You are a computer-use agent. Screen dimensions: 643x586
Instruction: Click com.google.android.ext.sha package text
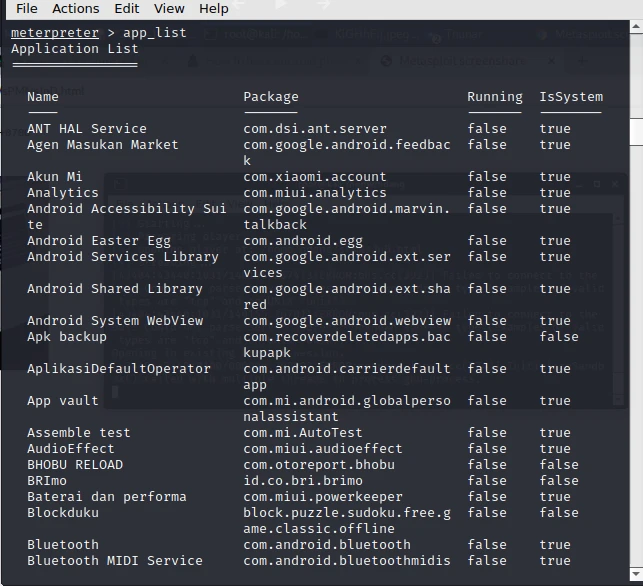pos(347,289)
